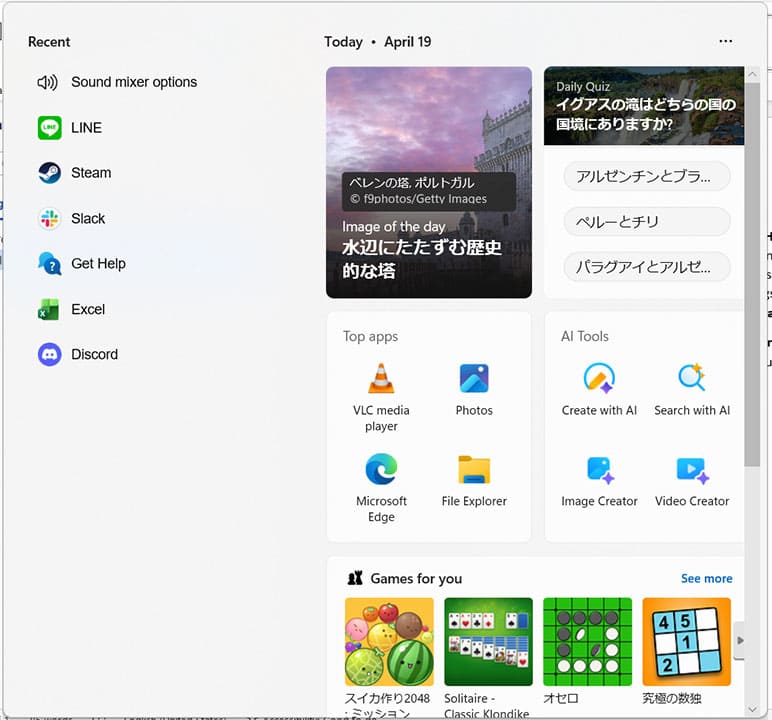
Task: Click the Slack app icon
Action: pos(50,219)
